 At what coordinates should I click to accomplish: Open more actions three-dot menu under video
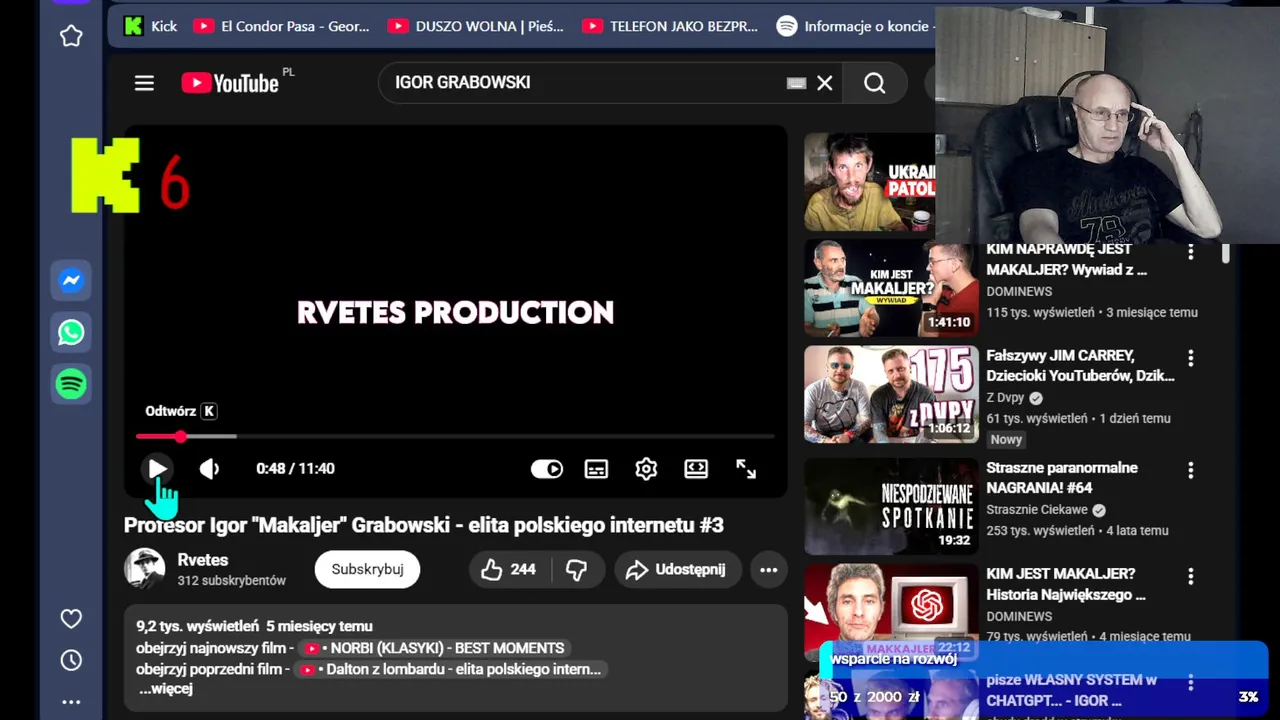pyautogui.click(x=768, y=569)
